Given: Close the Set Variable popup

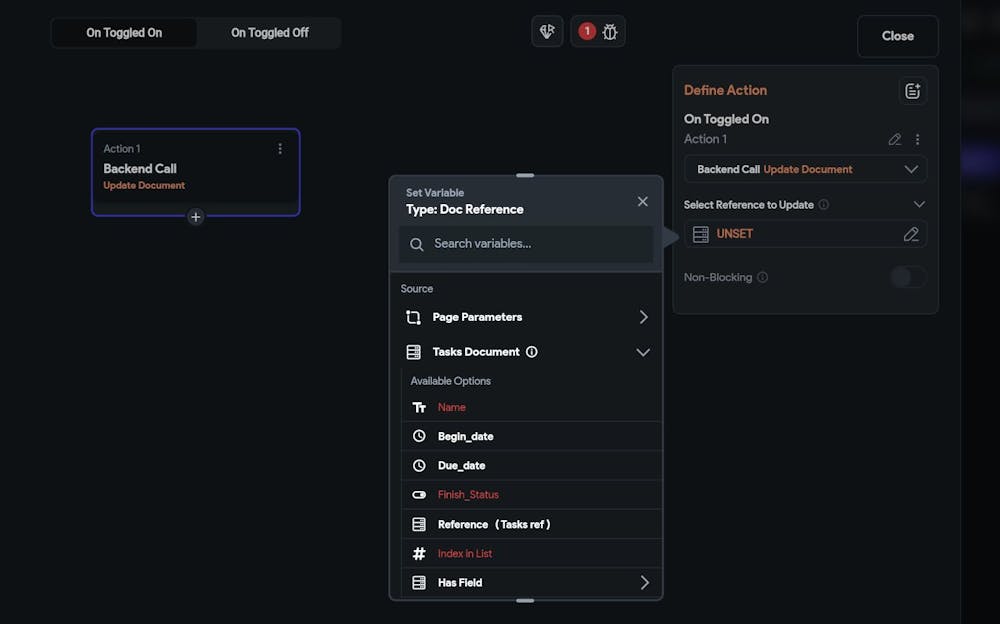Looking at the screenshot, I should pos(642,202).
